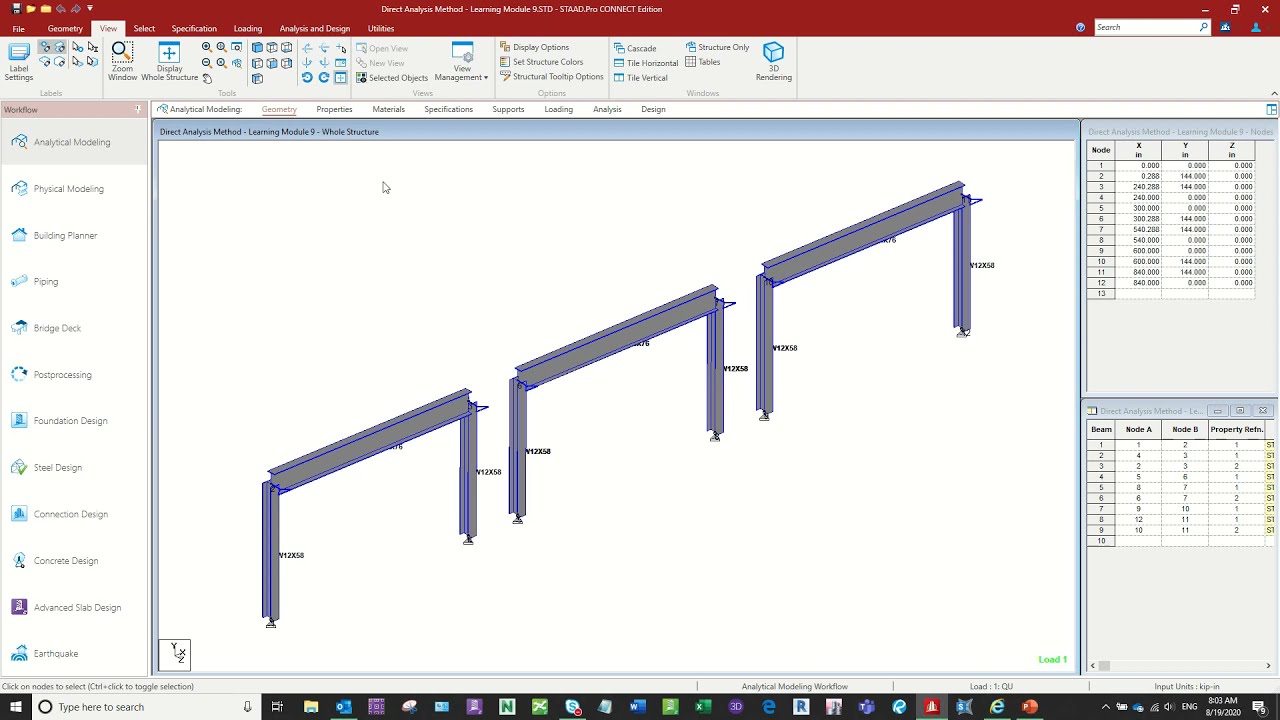Screen dimensions: 1280x720
Task: Click the Windows Start button
Action: [16, 707]
